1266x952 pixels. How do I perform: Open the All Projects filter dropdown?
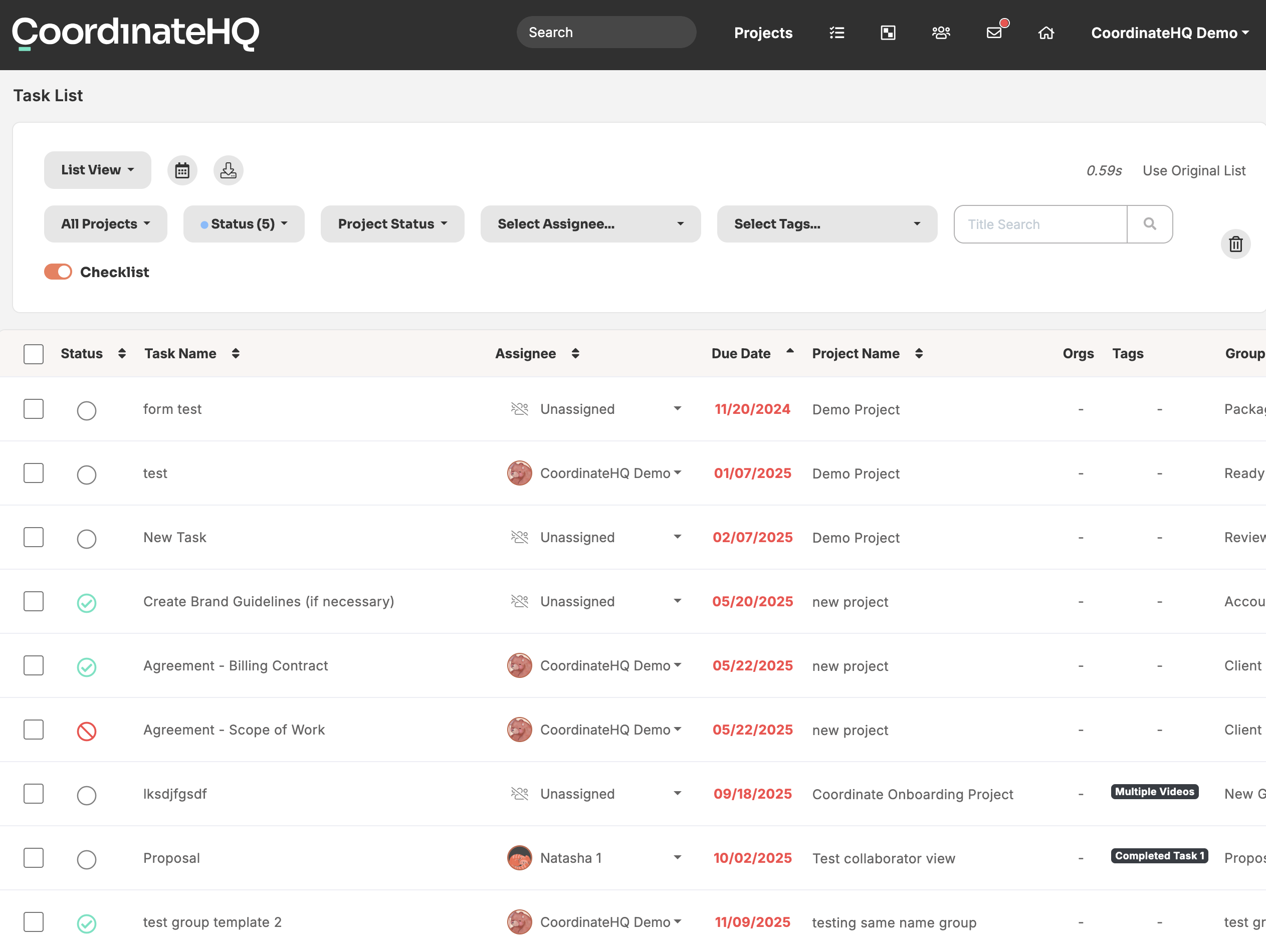pyautogui.click(x=105, y=224)
